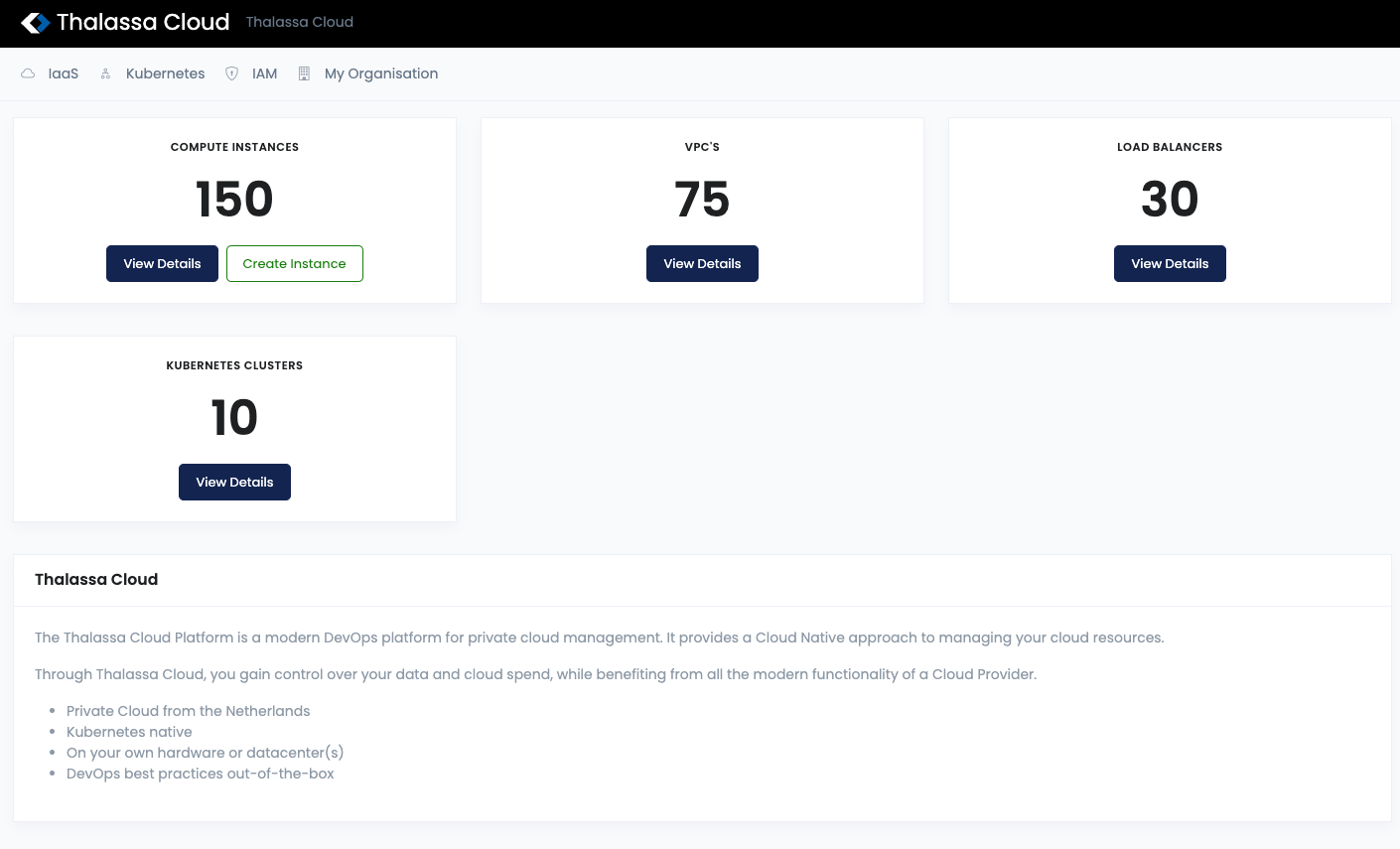Viewport: 1400px width, 849px height.
Task: Click the KUBERNETES CLUSTERS card heading
Action: pos(234,365)
